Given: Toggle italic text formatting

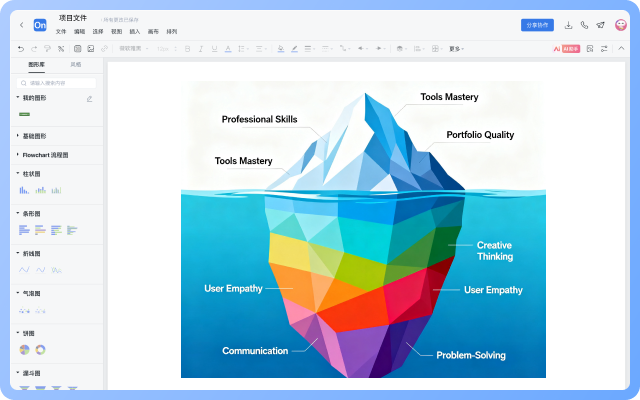Looking at the screenshot, I should pos(200,48).
